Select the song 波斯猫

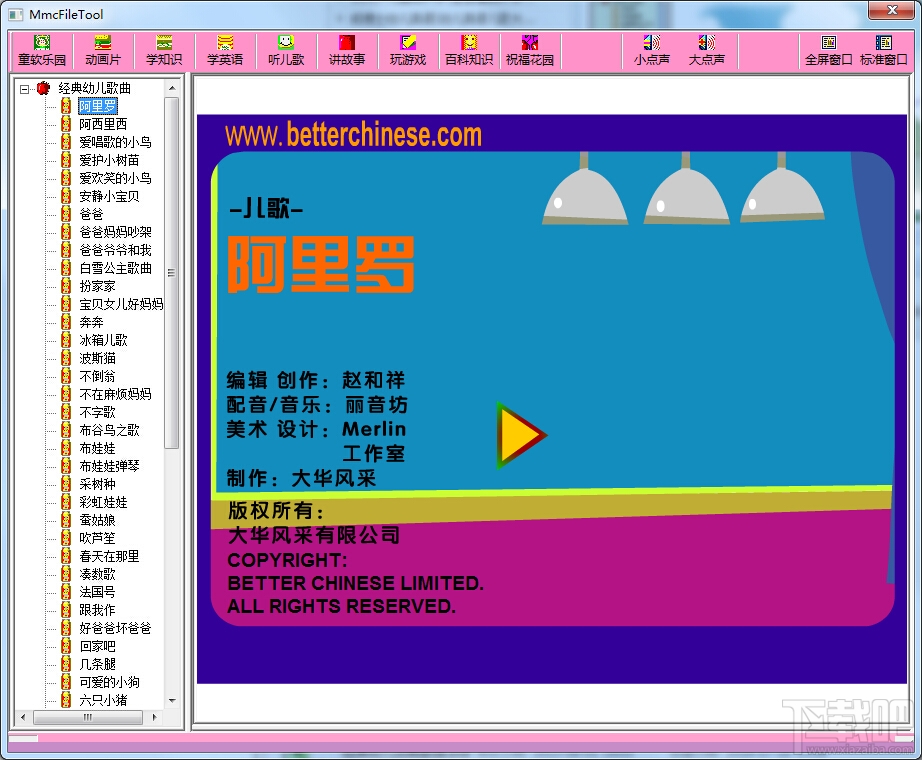[97, 358]
